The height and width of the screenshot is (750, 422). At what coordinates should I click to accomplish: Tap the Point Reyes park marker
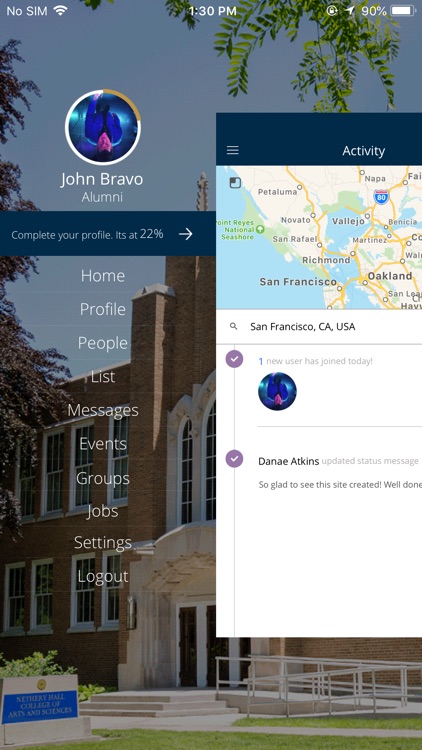point(260,229)
